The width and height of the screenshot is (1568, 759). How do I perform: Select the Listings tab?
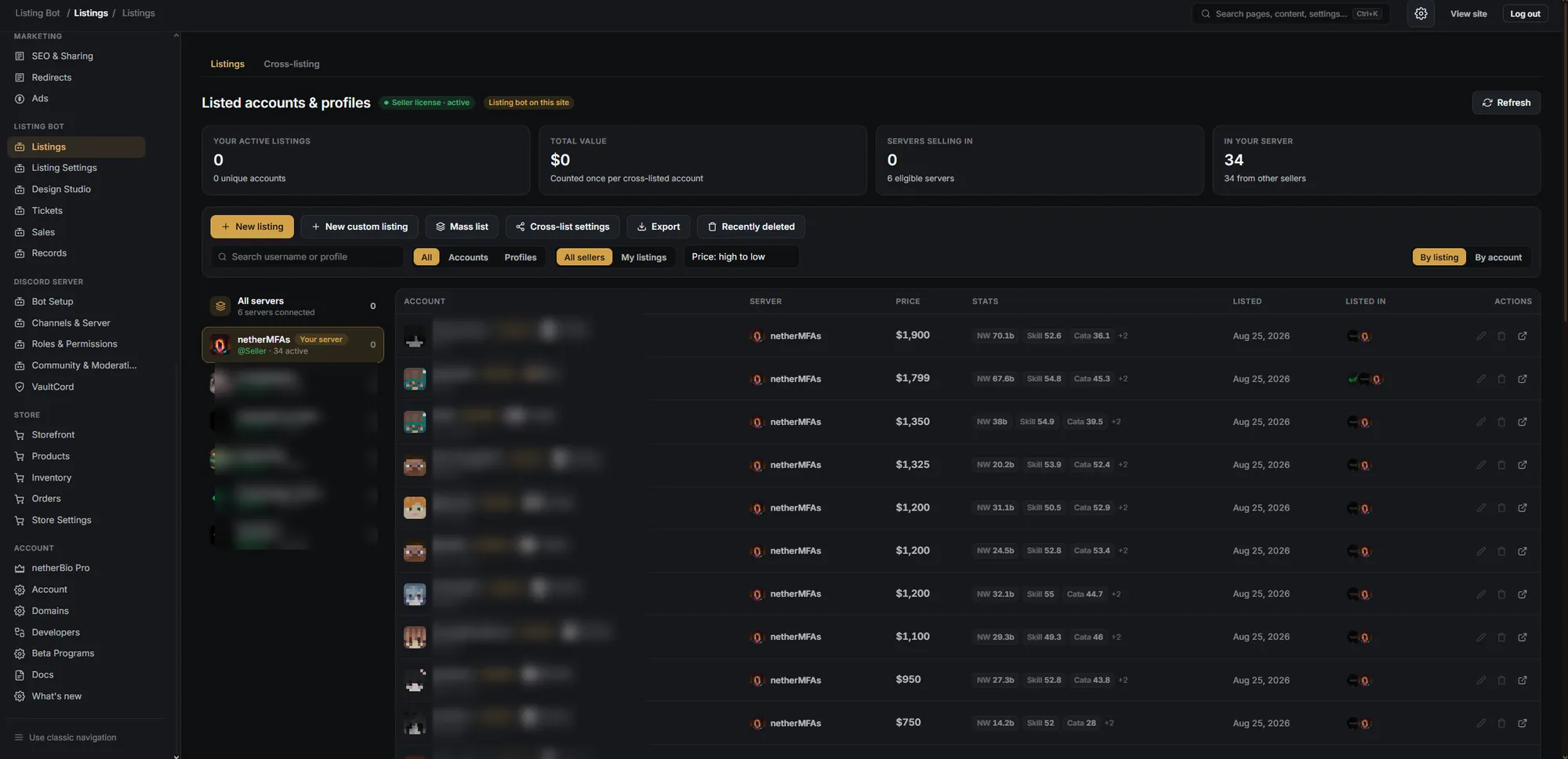(227, 64)
